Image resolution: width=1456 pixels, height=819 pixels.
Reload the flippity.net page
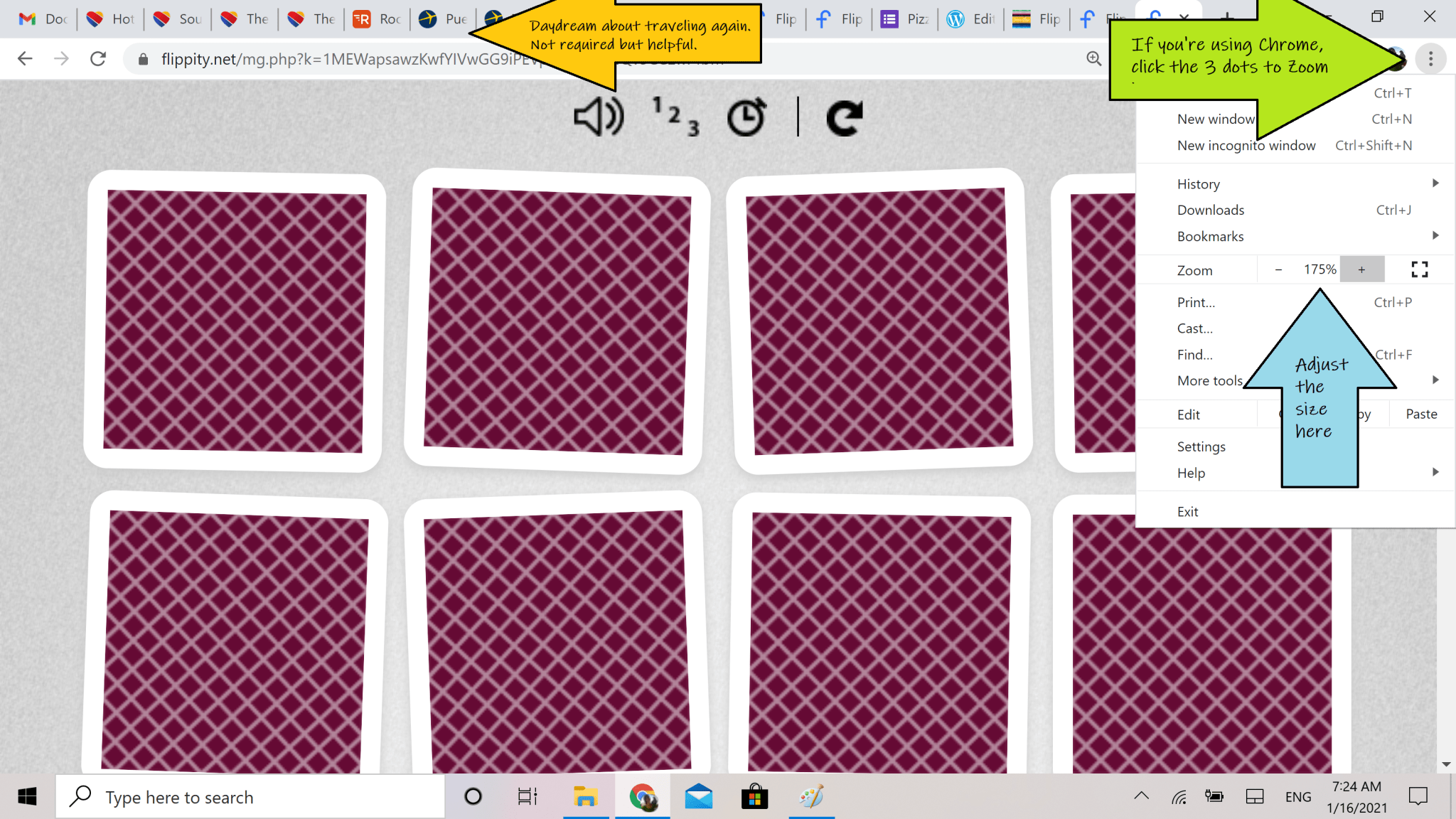point(98,59)
